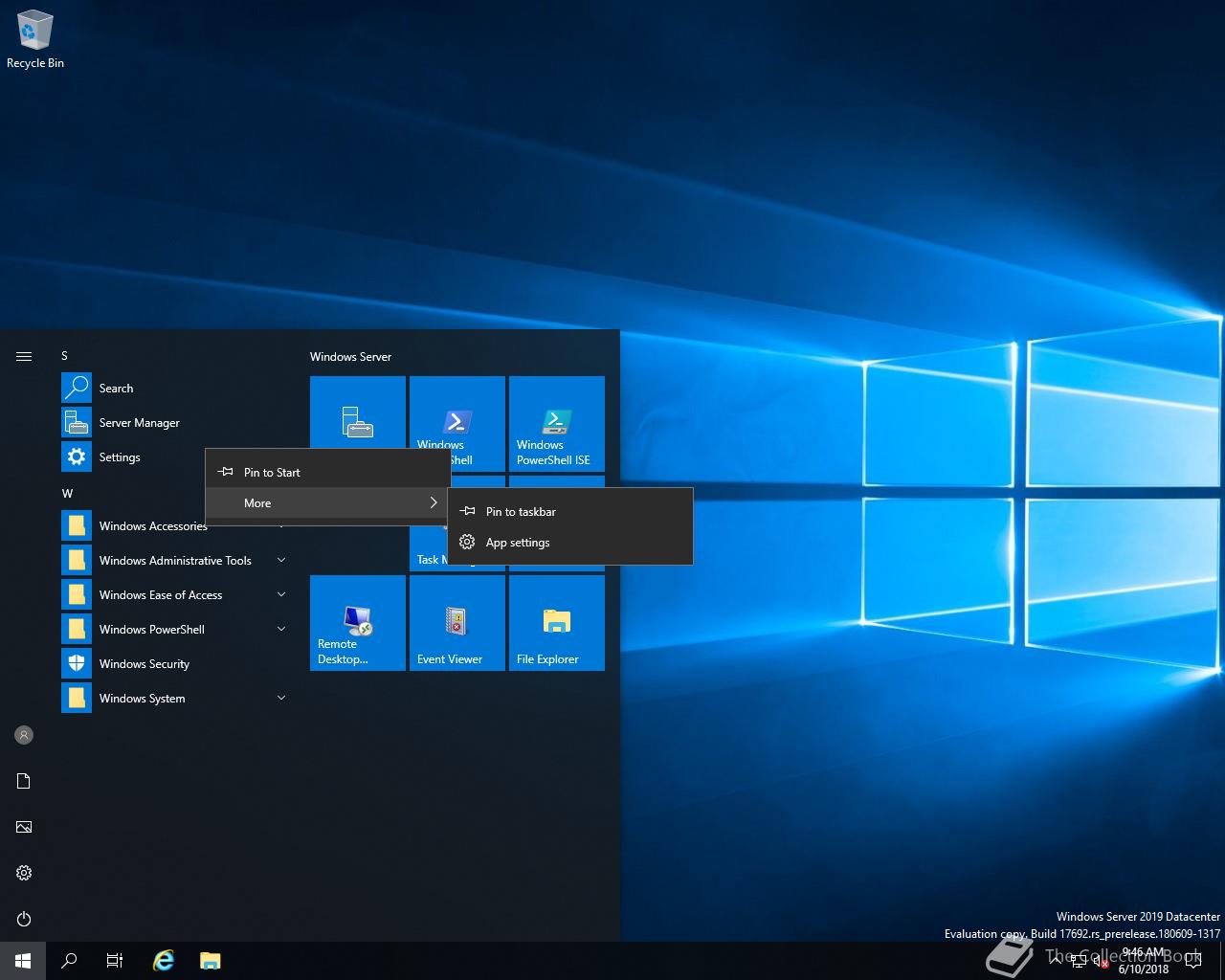1225x980 pixels.
Task: Open the Settings gear in Start sidebar
Action: pos(24,873)
